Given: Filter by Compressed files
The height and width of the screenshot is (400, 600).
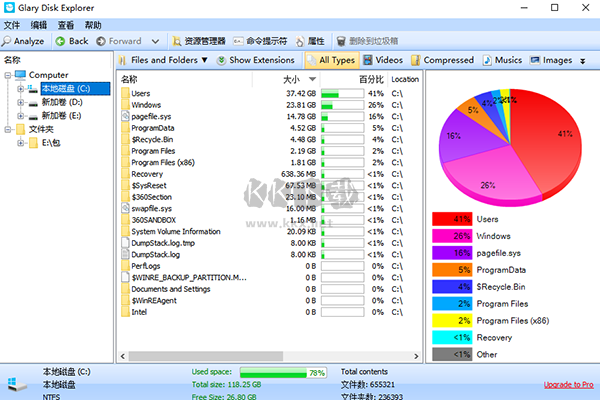Looking at the screenshot, I should [x=441, y=60].
